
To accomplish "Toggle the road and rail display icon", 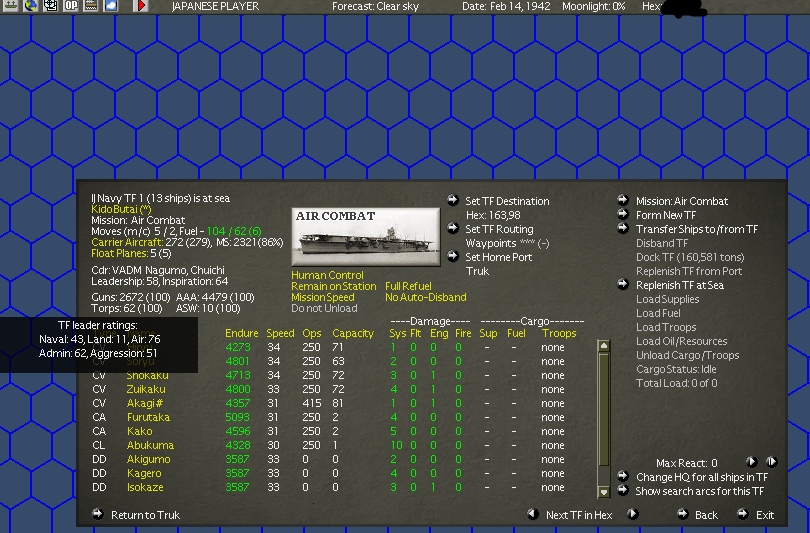I will 91,6.
